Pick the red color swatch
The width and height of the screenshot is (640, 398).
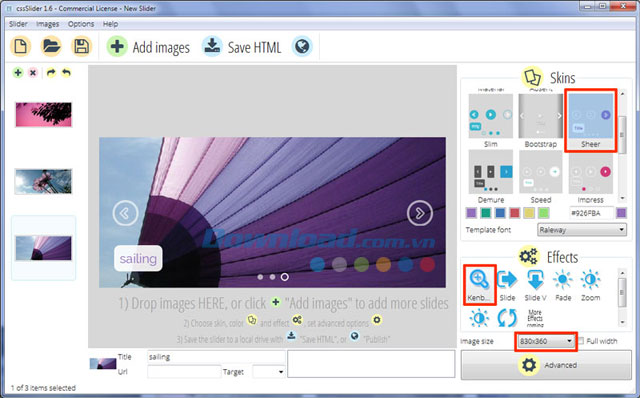[515, 213]
